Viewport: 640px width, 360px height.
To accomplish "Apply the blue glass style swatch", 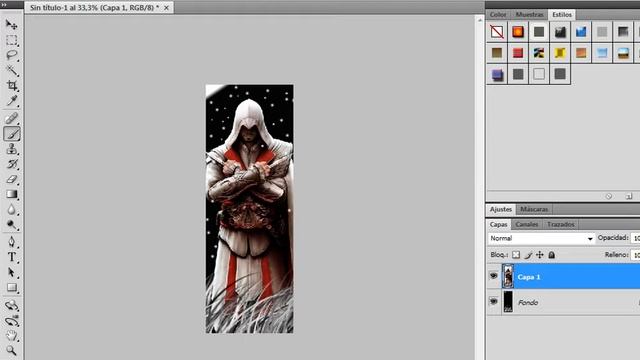I will click(x=581, y=32).
